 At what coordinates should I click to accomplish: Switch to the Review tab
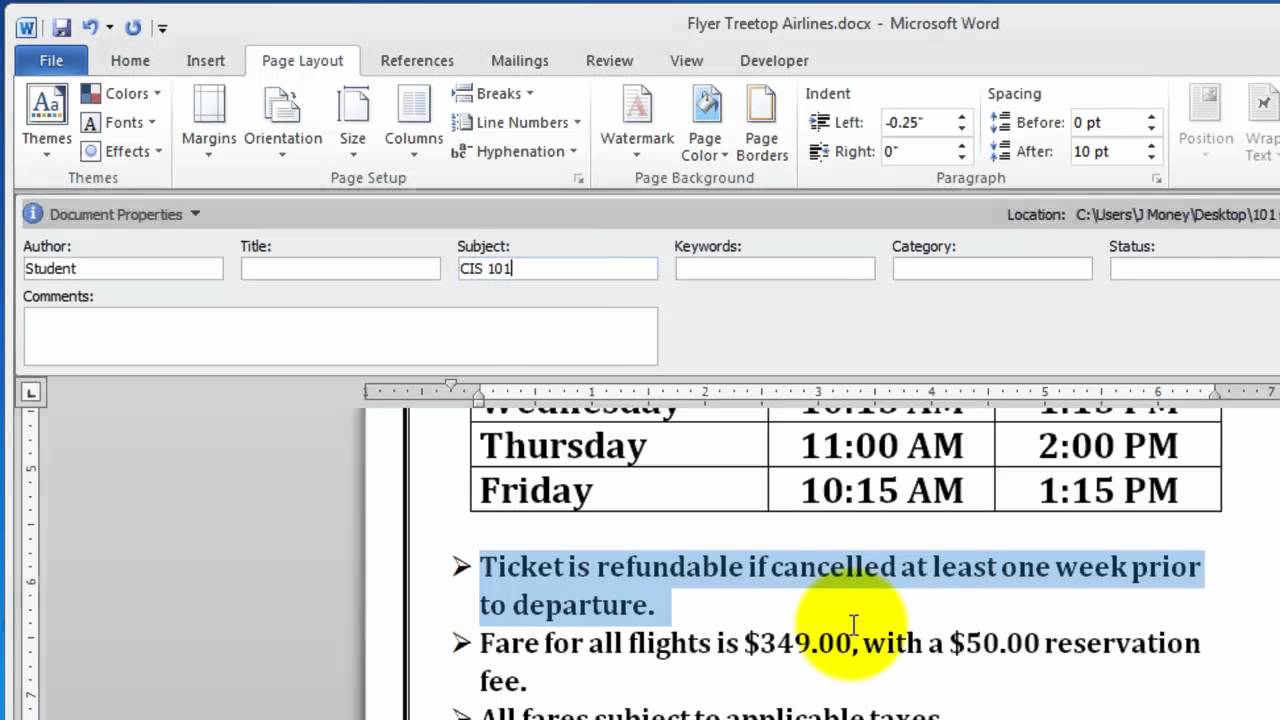click(x=609, y=61)
